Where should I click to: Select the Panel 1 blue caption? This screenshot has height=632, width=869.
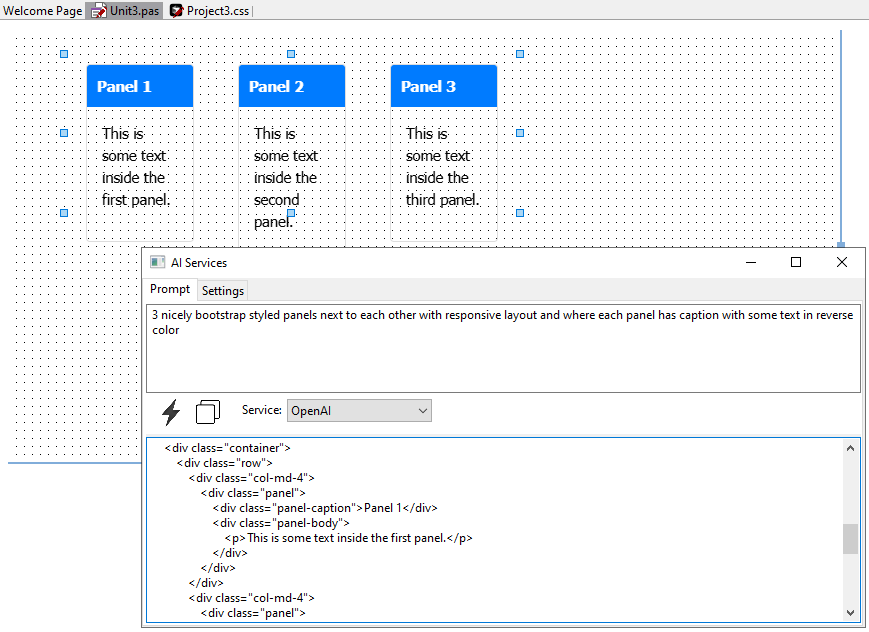coord(140,86)
